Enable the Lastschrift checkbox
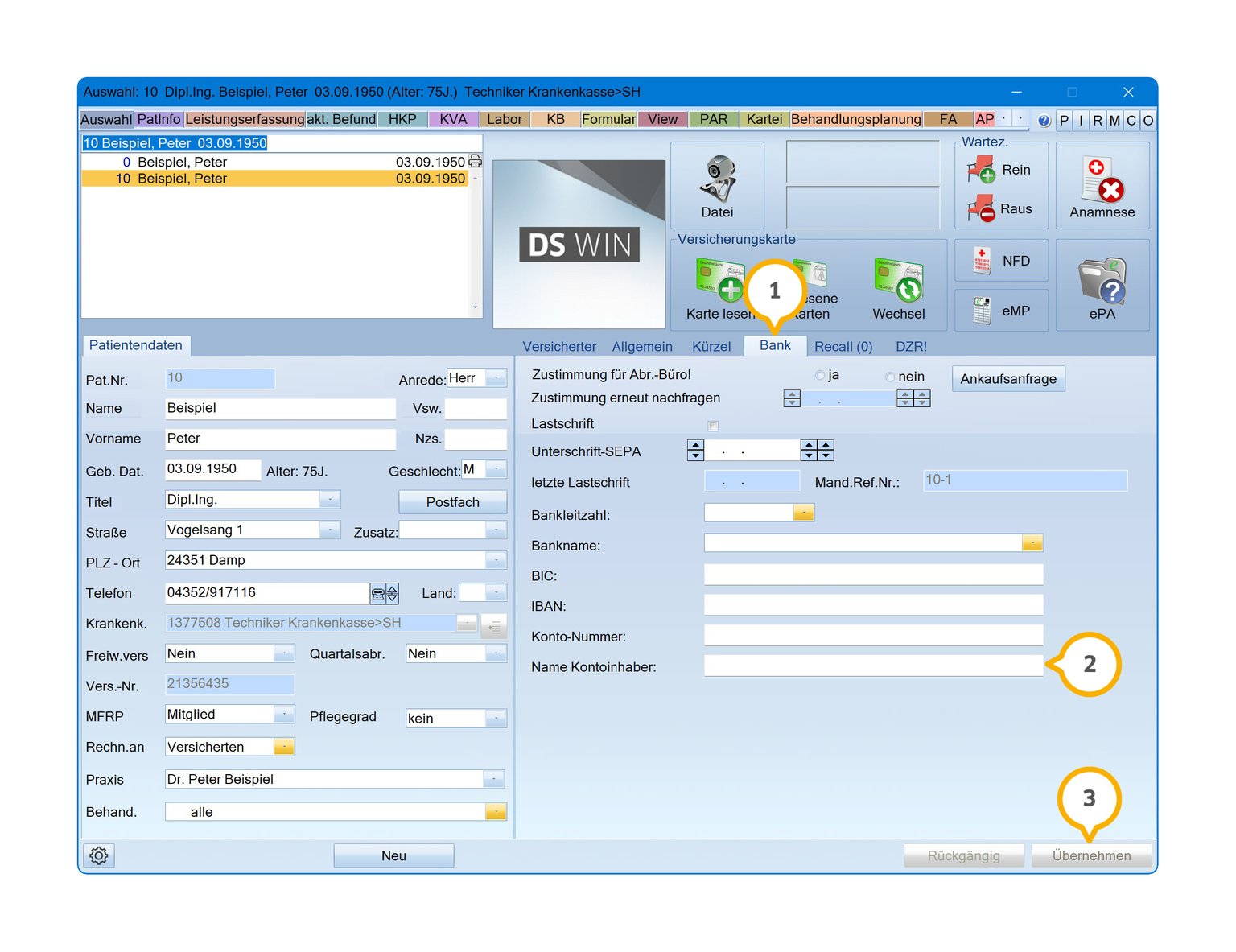 pos(713,426)
